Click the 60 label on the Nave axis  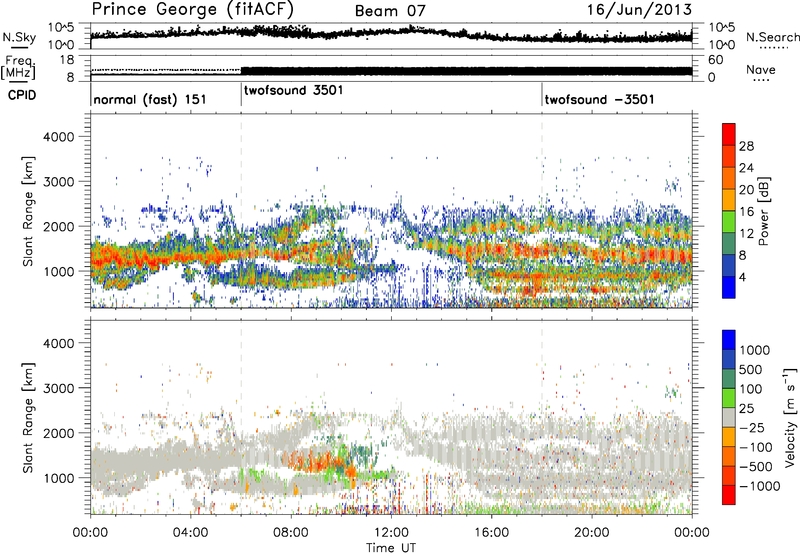point(716,60)
